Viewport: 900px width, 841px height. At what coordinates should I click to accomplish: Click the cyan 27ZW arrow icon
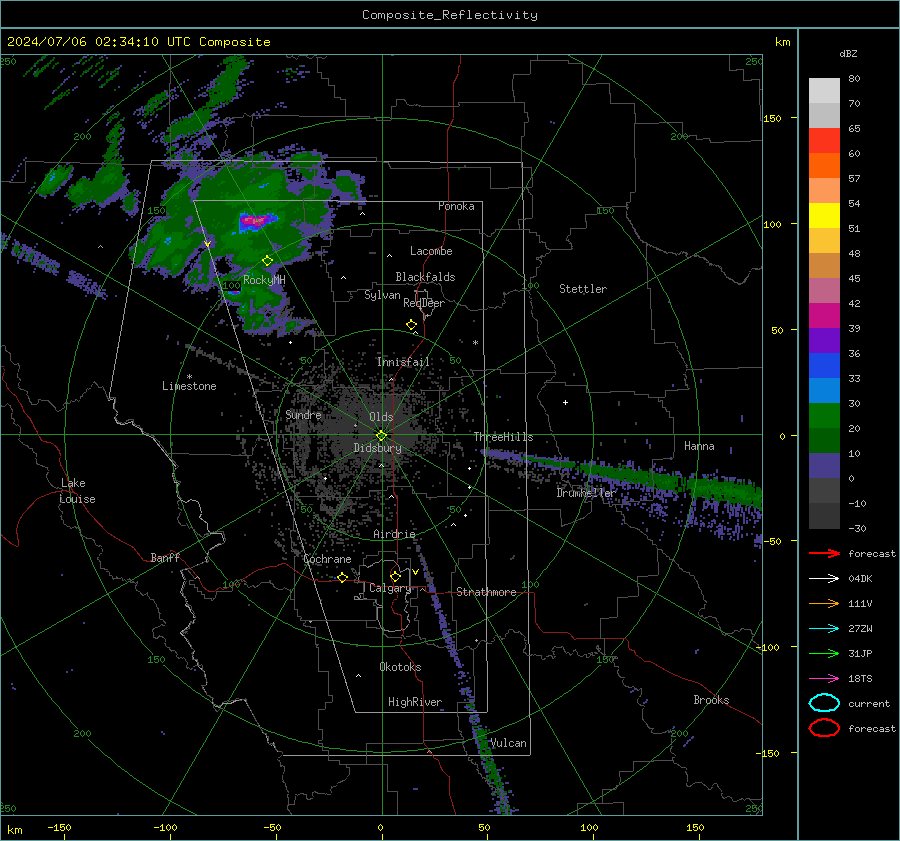(x=824, y=629)
